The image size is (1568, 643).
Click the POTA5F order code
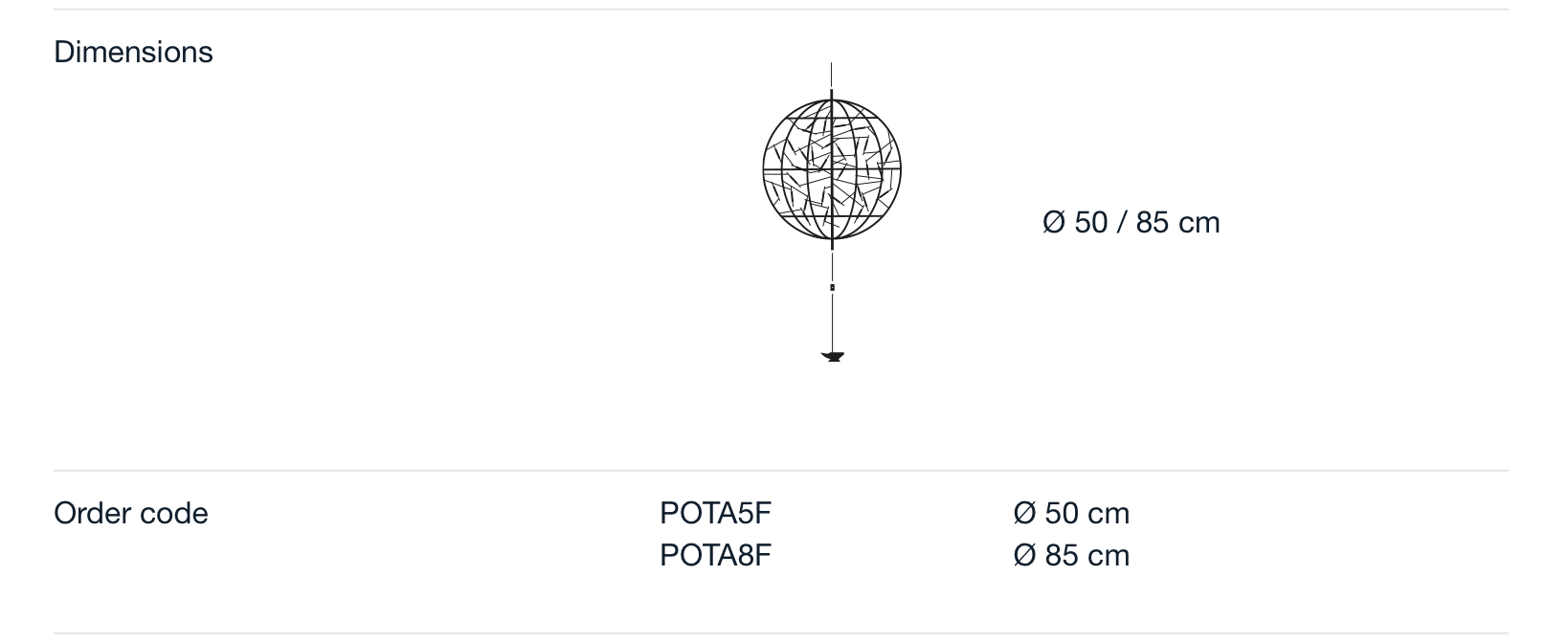[x=715, y=514]
